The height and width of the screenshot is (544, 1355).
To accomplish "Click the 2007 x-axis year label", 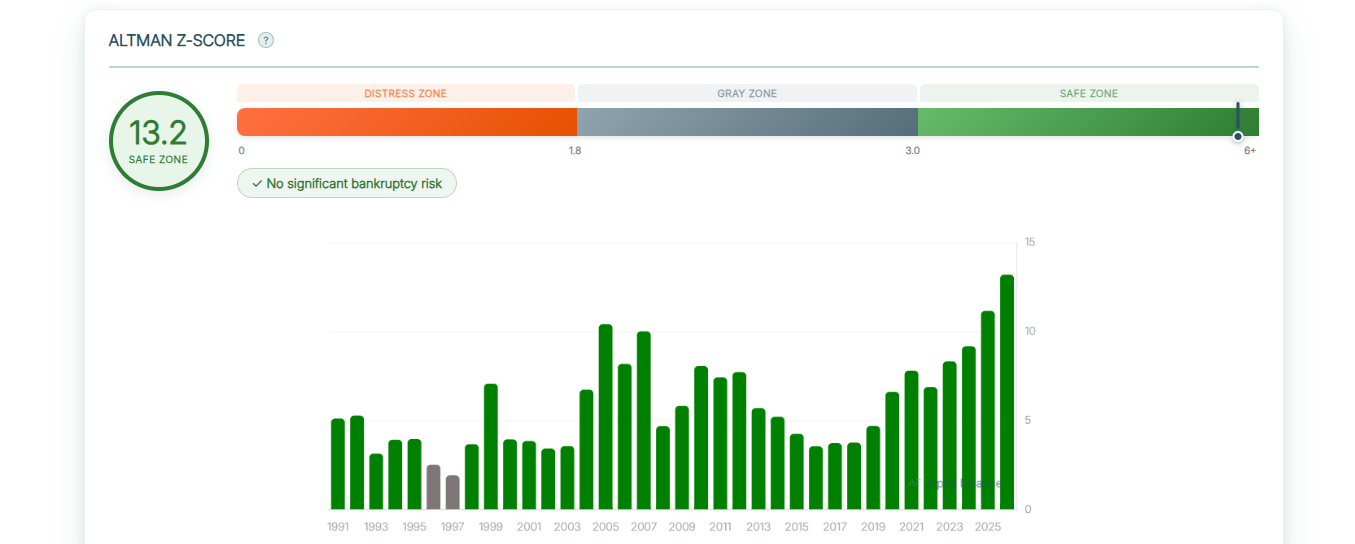I will pos(643,527).
